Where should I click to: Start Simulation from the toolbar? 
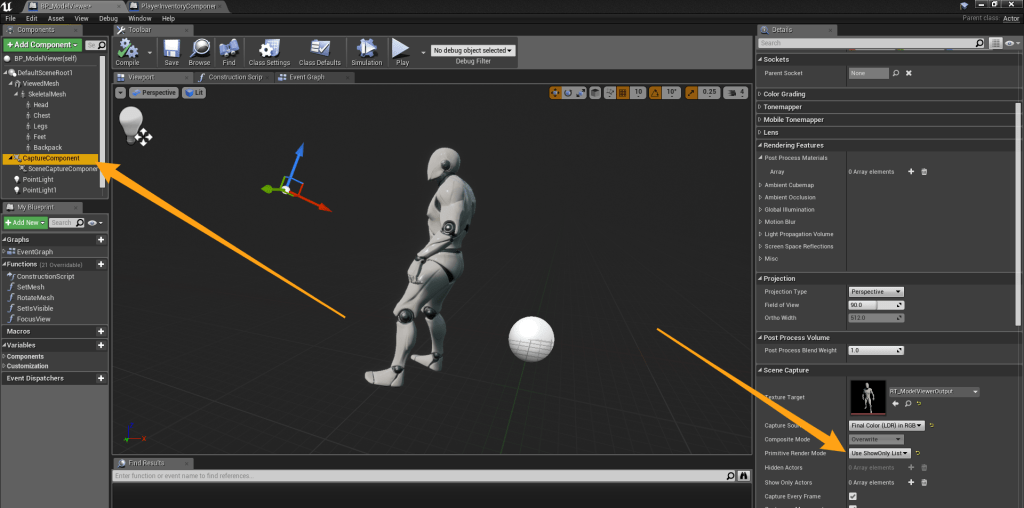click(366, 50)
